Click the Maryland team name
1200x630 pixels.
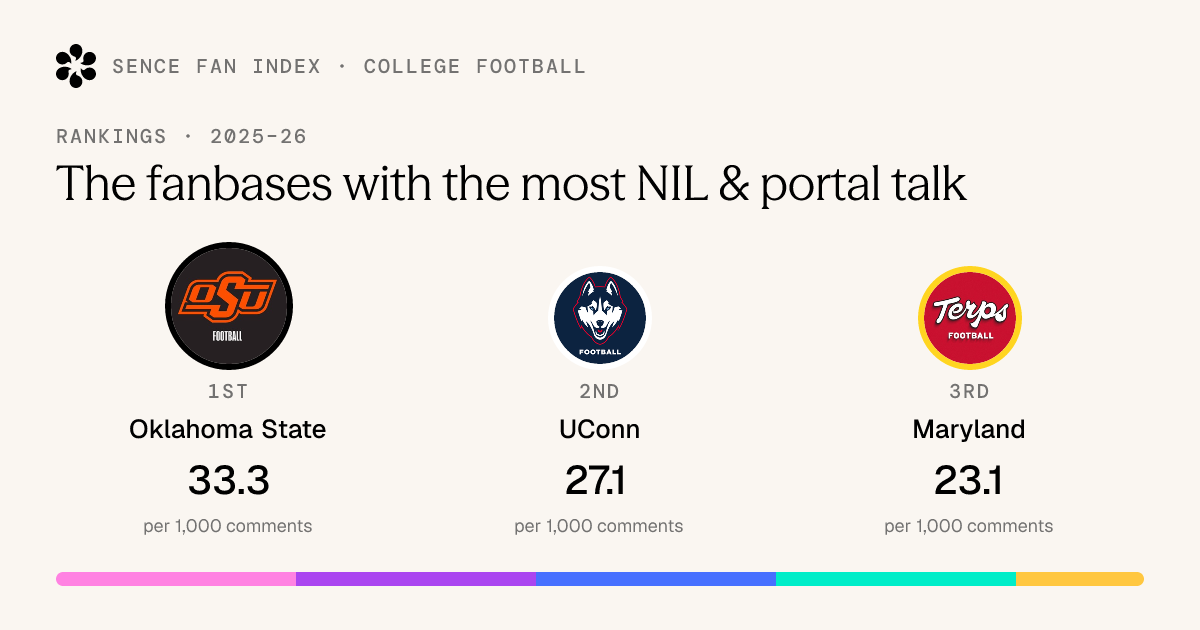[969, 430]
